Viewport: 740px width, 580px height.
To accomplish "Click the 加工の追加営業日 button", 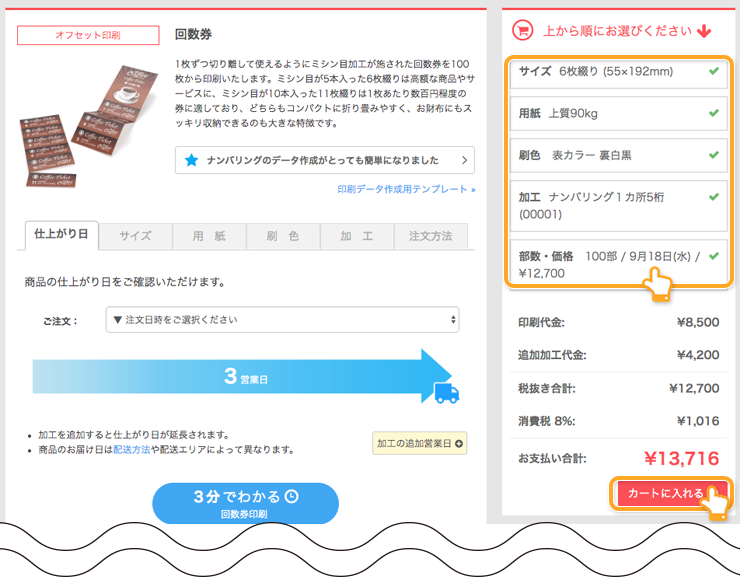I will (x=420, y=444).
